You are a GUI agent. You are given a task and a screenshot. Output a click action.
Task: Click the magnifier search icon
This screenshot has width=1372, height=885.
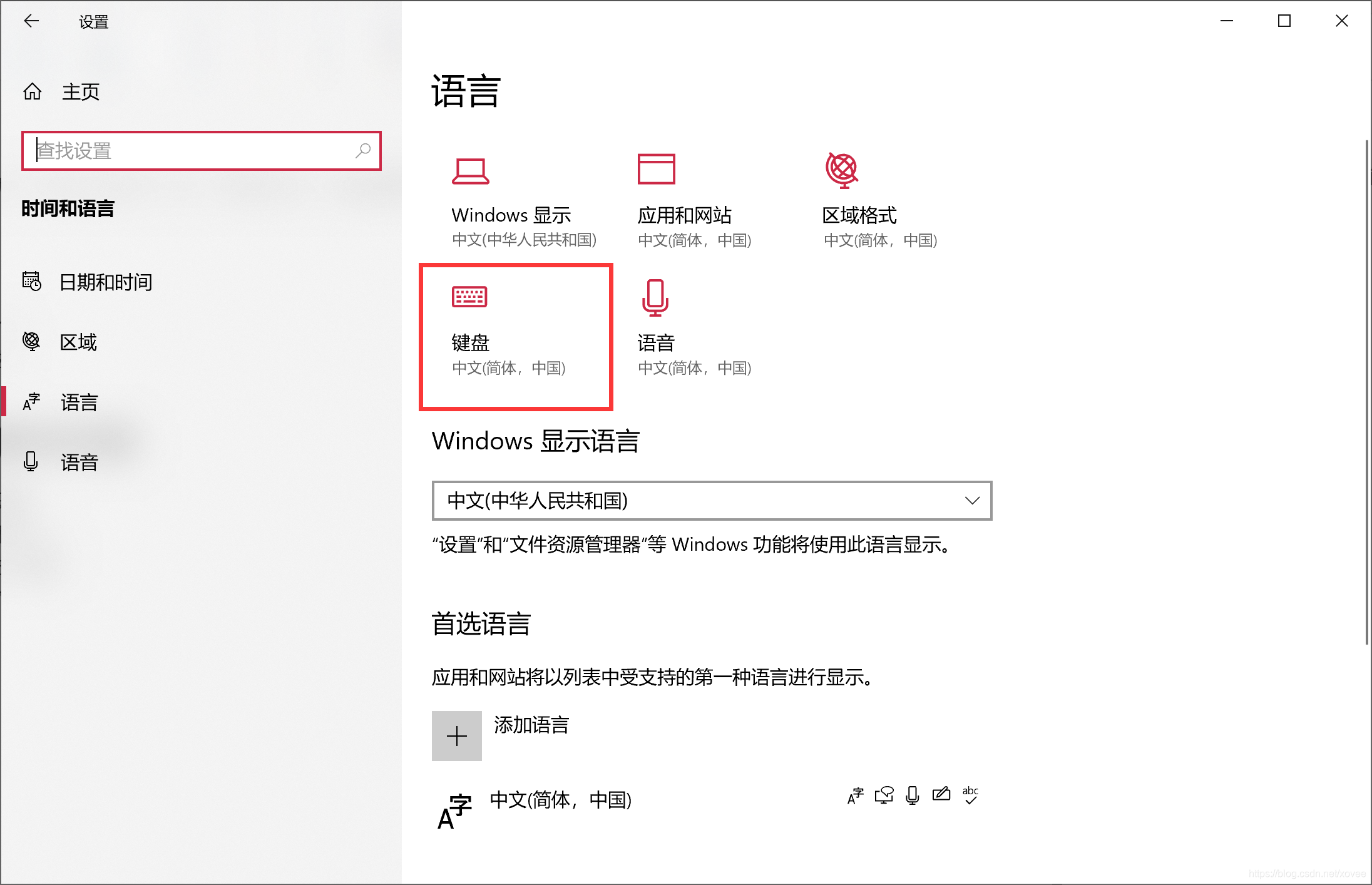pos(363,151)
